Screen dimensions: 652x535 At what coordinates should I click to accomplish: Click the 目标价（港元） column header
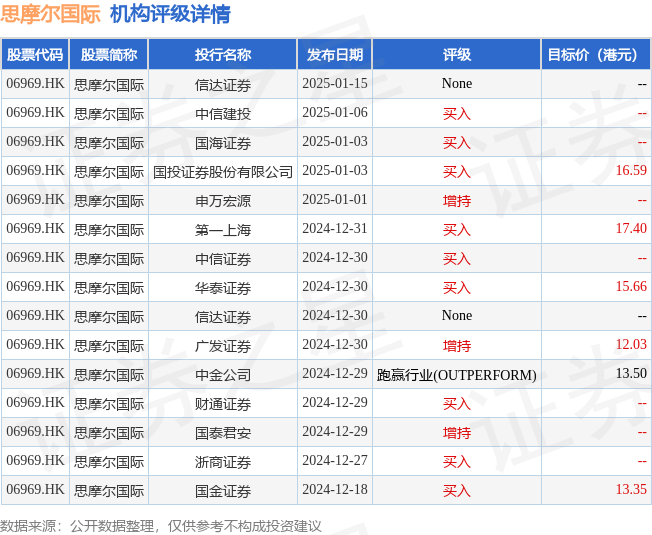596,54
